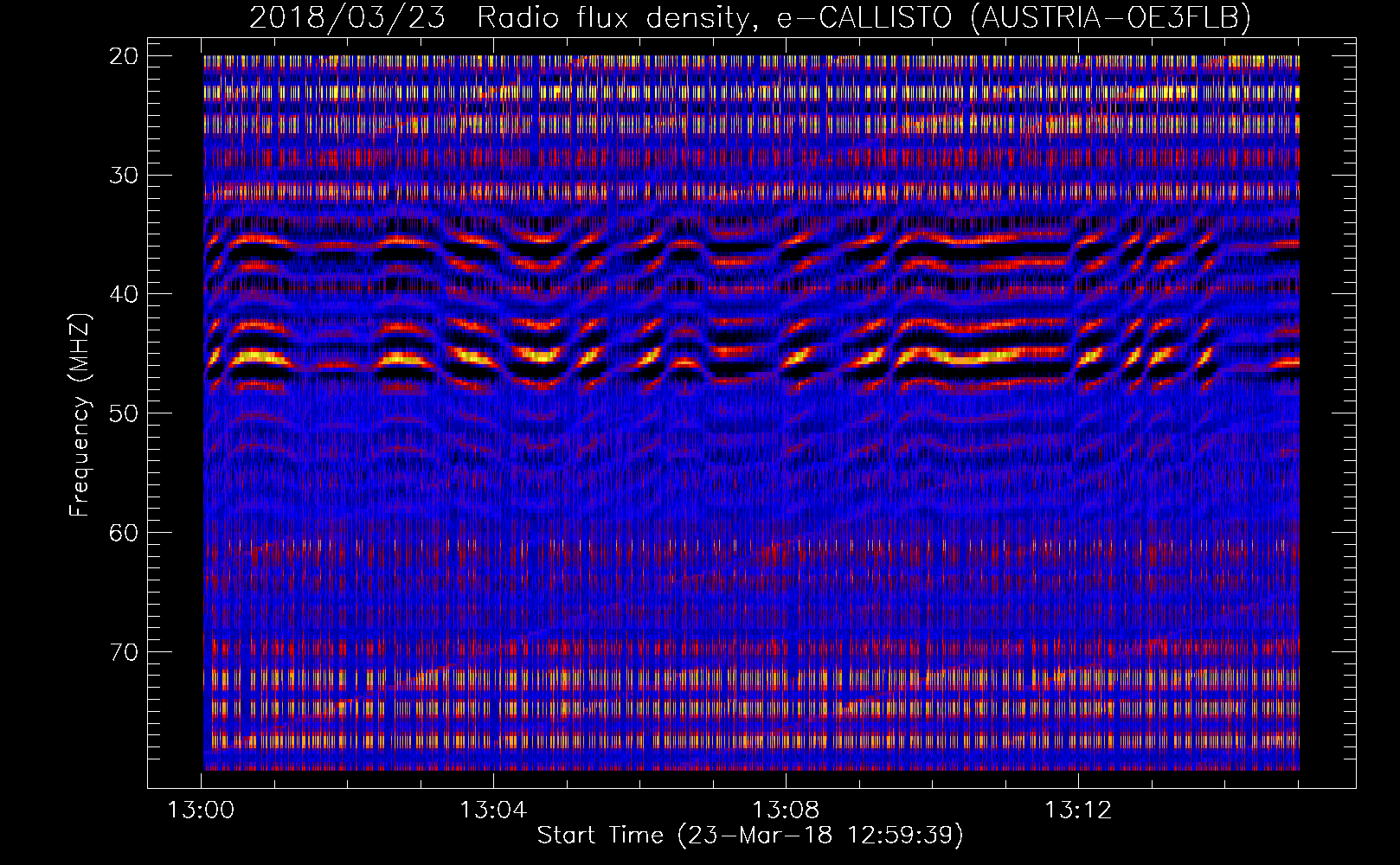Click the 13:08 time tick label
1400x865 pixels.
[786, 811]
